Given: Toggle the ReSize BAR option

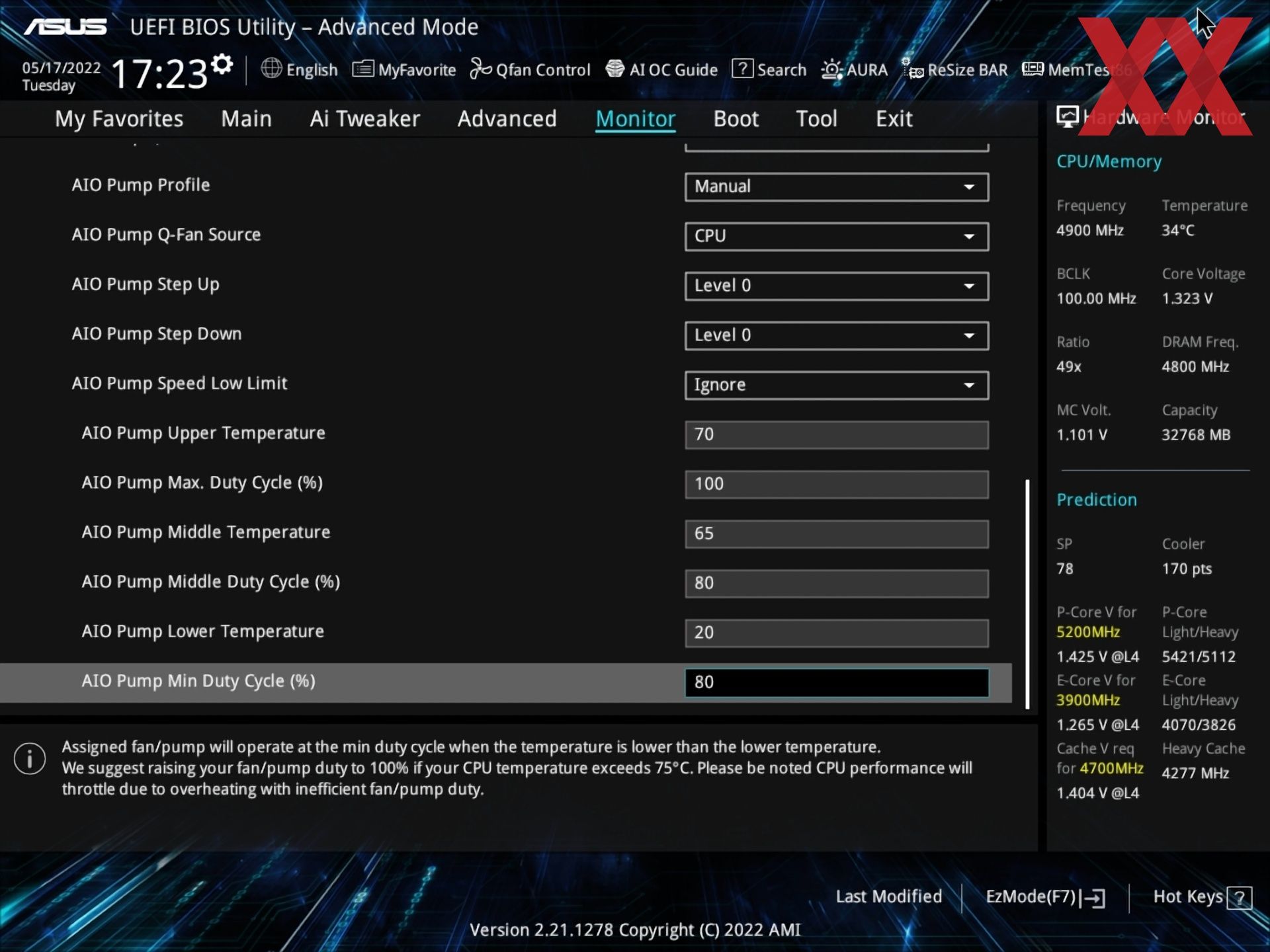Looking at the screenshot, I should (954, 69).
